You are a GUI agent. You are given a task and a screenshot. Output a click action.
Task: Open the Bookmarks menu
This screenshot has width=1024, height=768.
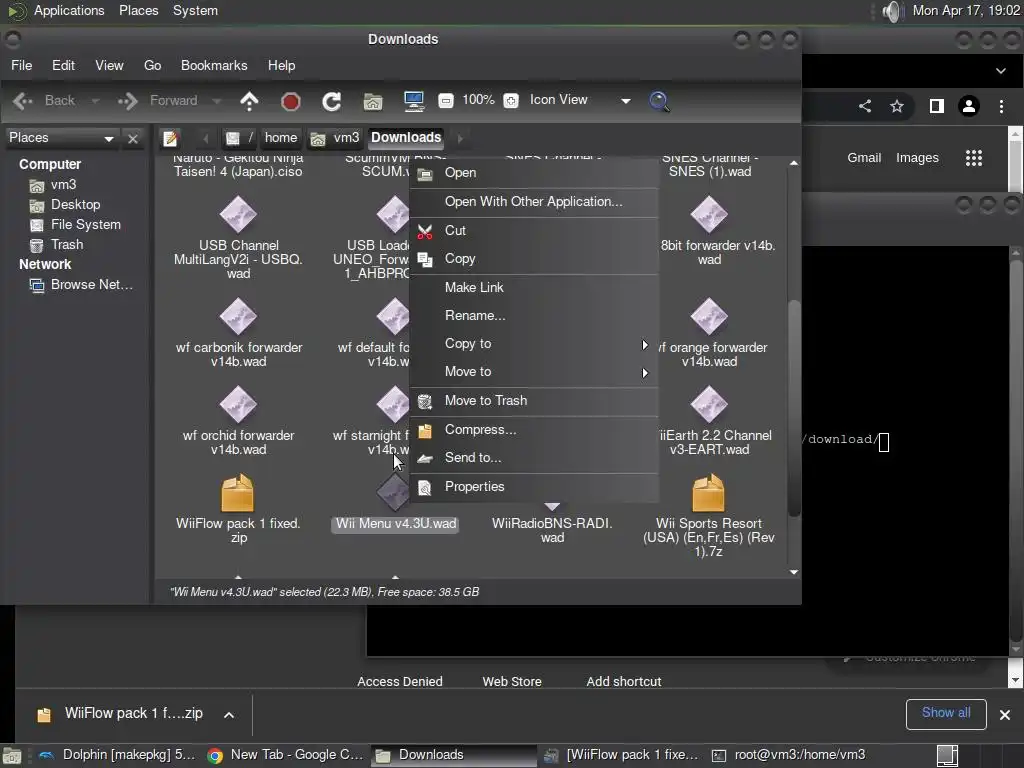coord(214,65)
